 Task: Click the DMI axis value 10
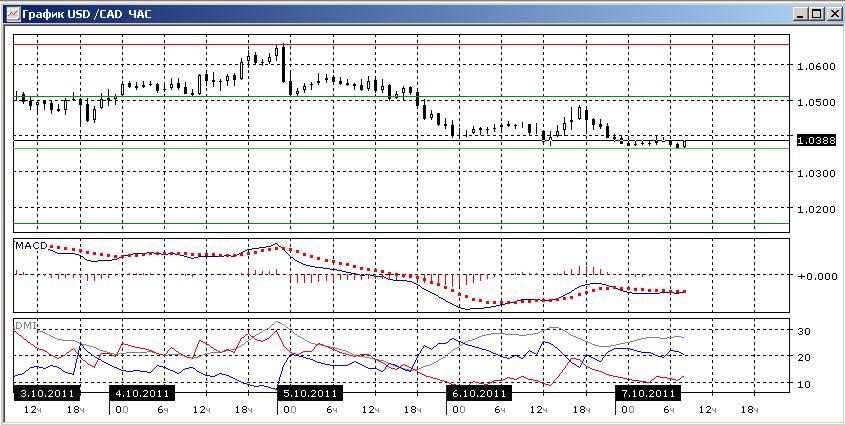(805, 384)
